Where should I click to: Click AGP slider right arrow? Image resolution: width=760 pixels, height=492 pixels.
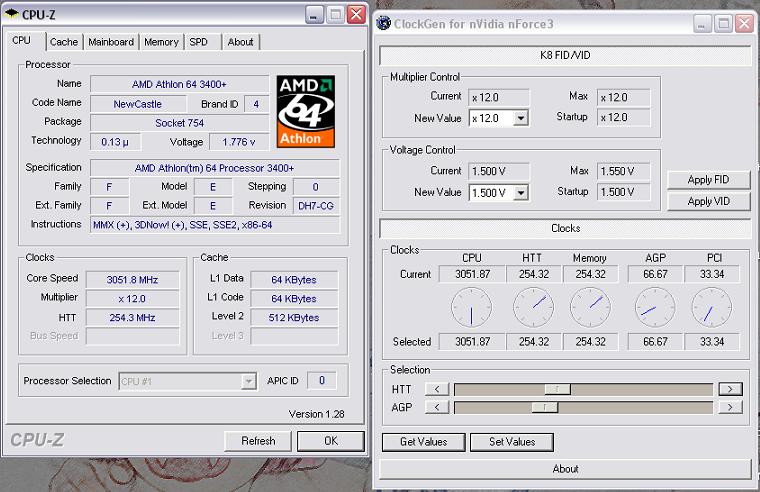click(730, 407)
